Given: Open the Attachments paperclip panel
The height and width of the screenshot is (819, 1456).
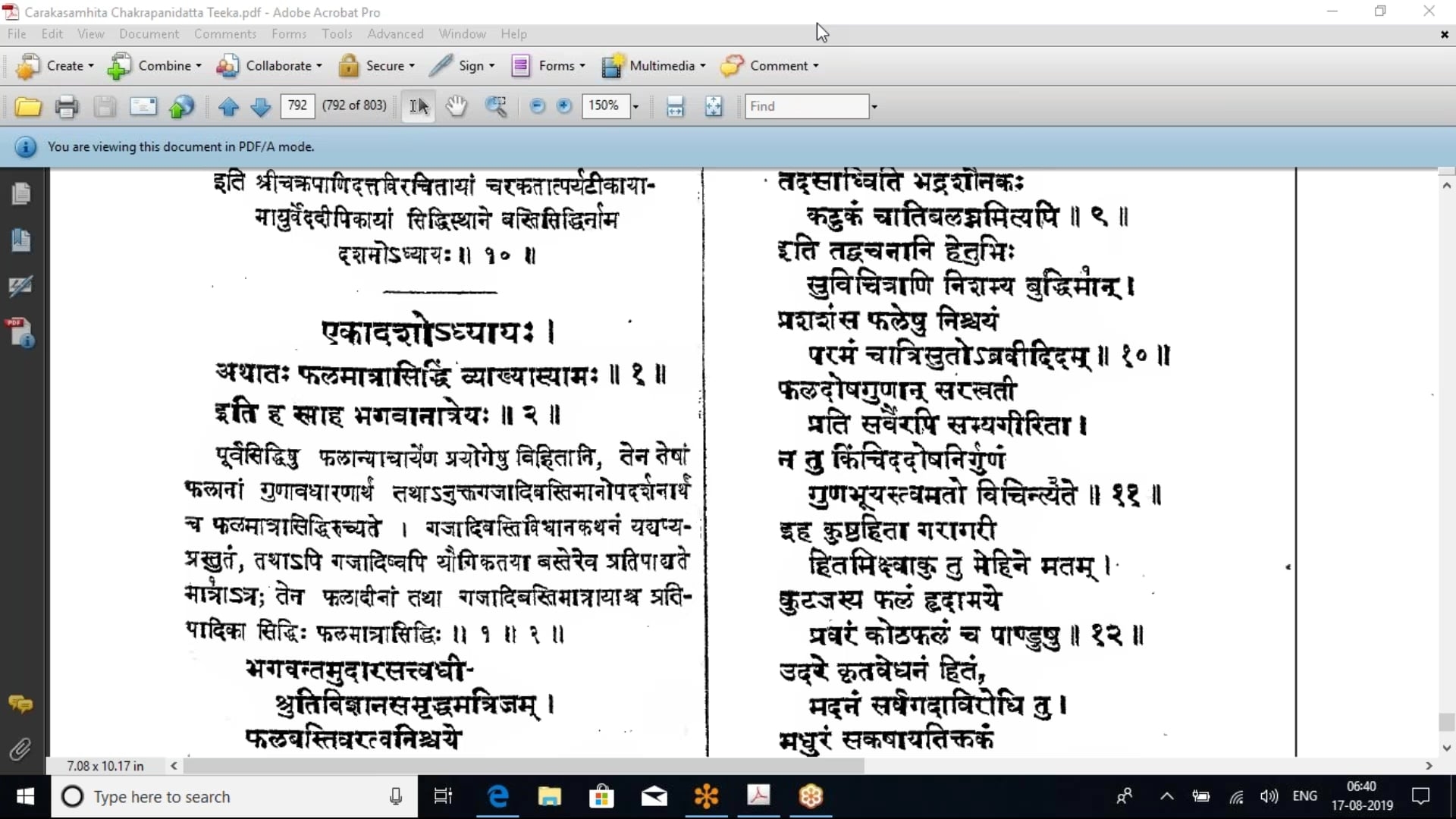Looking at the screenshot, I should [20, 749].
